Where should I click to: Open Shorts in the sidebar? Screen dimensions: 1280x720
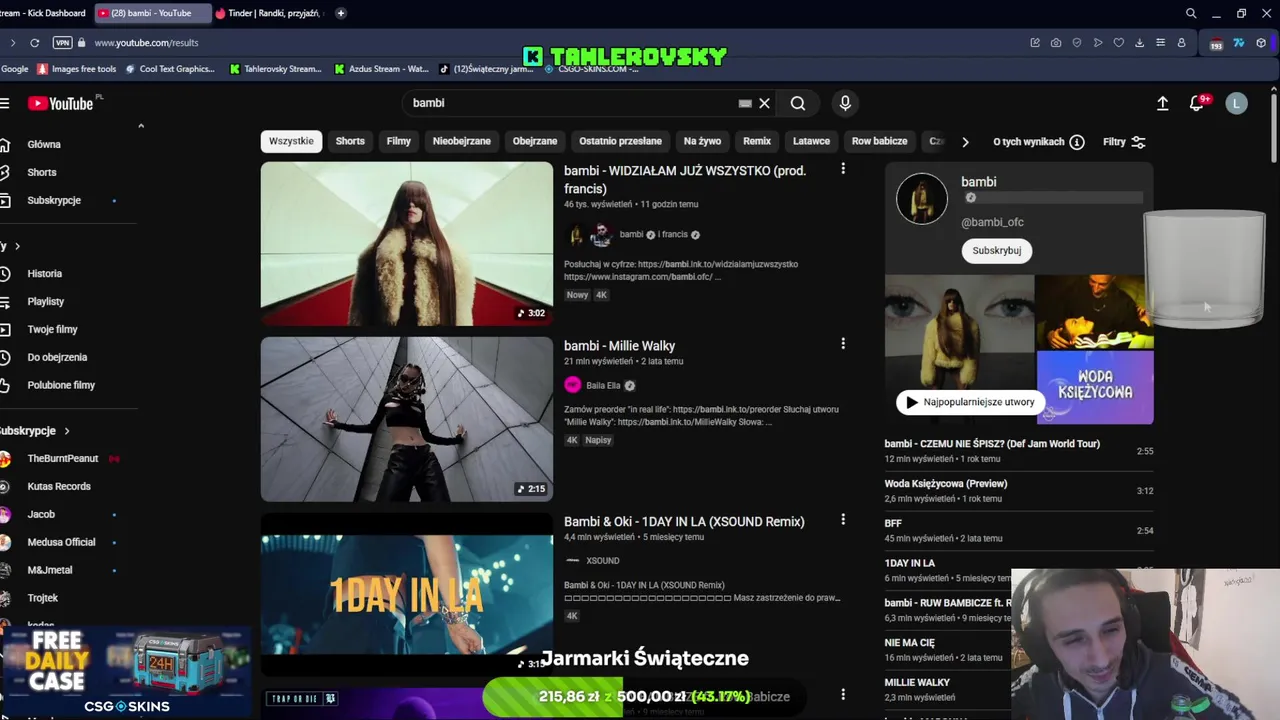pyautogui.click(x=42, y=172)
